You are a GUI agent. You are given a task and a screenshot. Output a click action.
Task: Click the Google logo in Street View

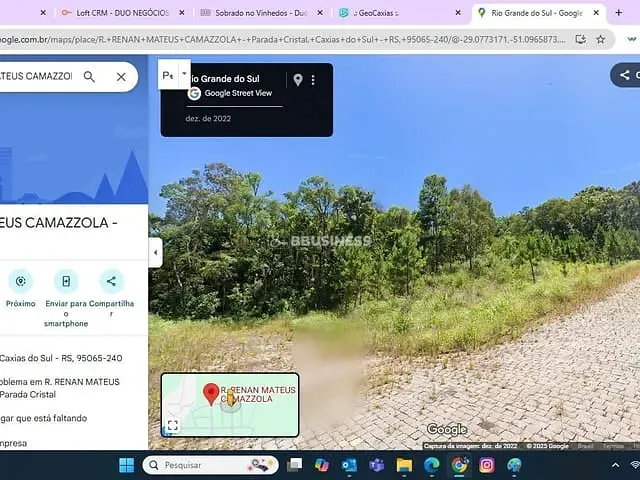[x=447, y=429]
